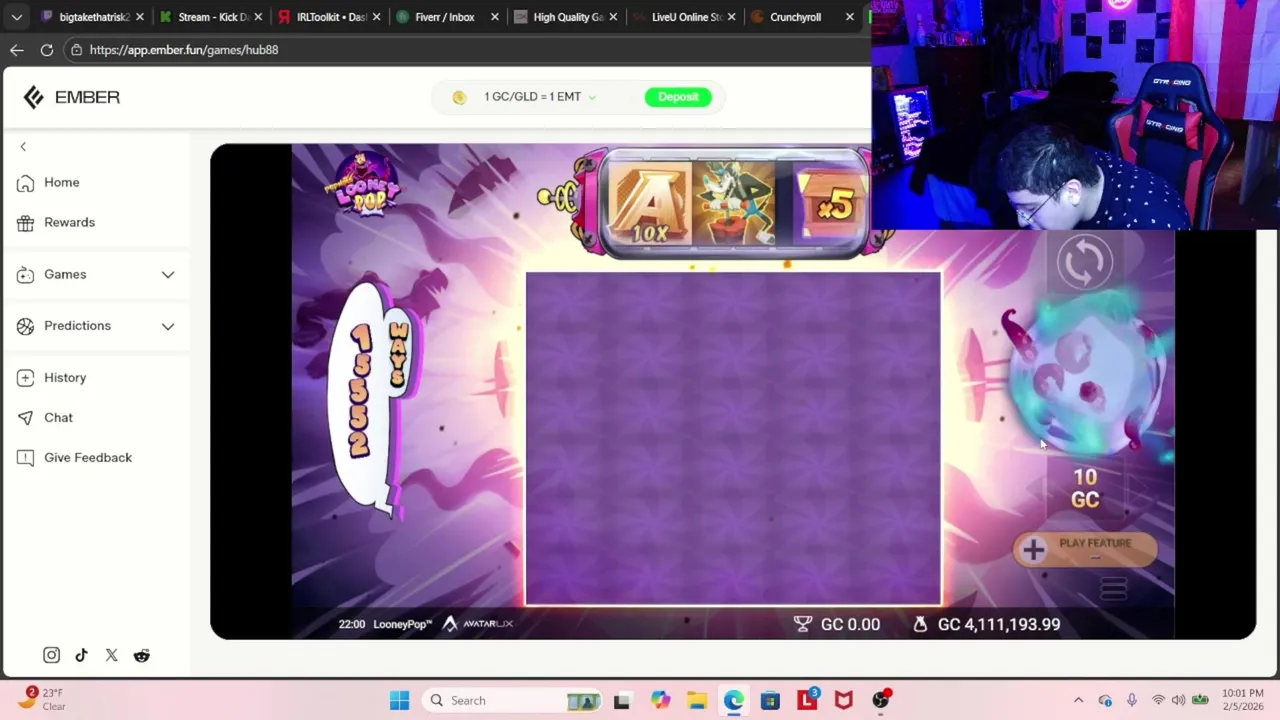This screenshot has width=1280, height=720.
Task: Click the LooneyPop game logo
Action: point(363,184)
